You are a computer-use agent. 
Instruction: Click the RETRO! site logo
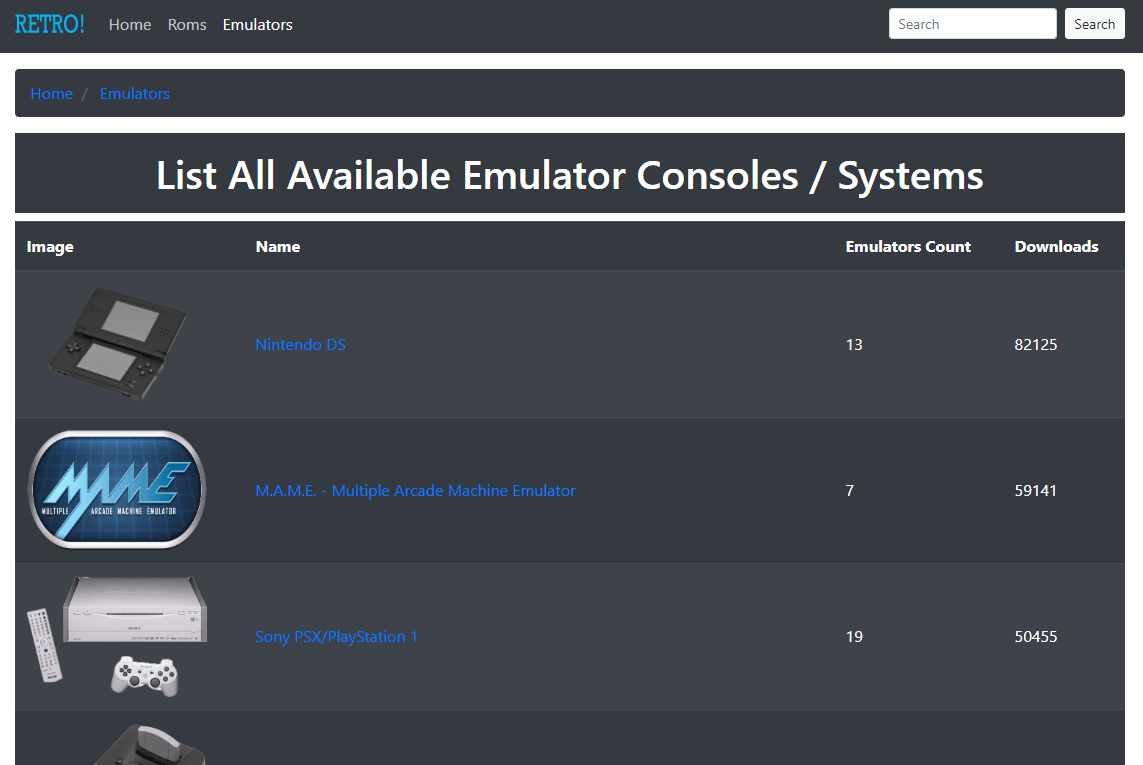(50, 23)
